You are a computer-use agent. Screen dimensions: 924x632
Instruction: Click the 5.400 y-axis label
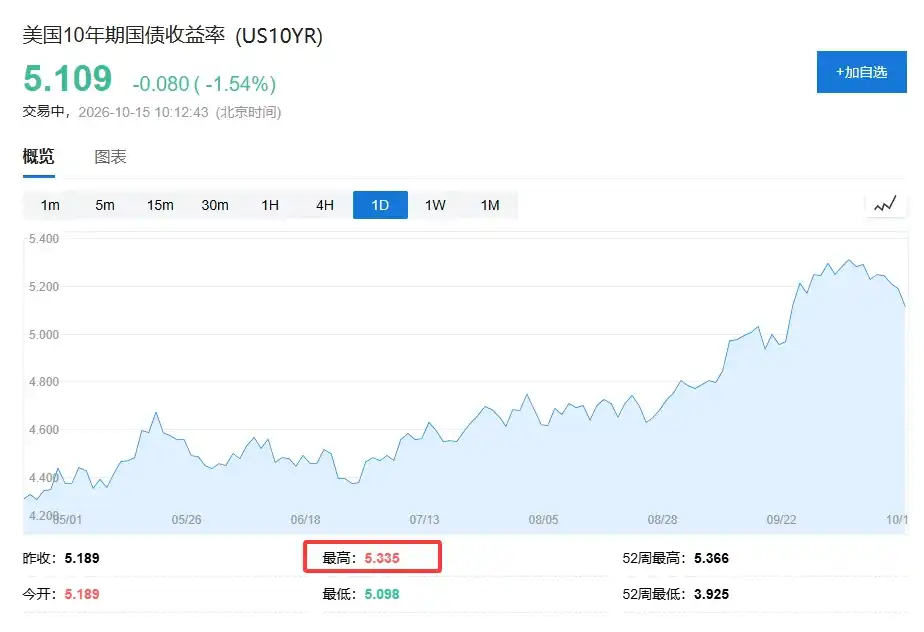44,239
